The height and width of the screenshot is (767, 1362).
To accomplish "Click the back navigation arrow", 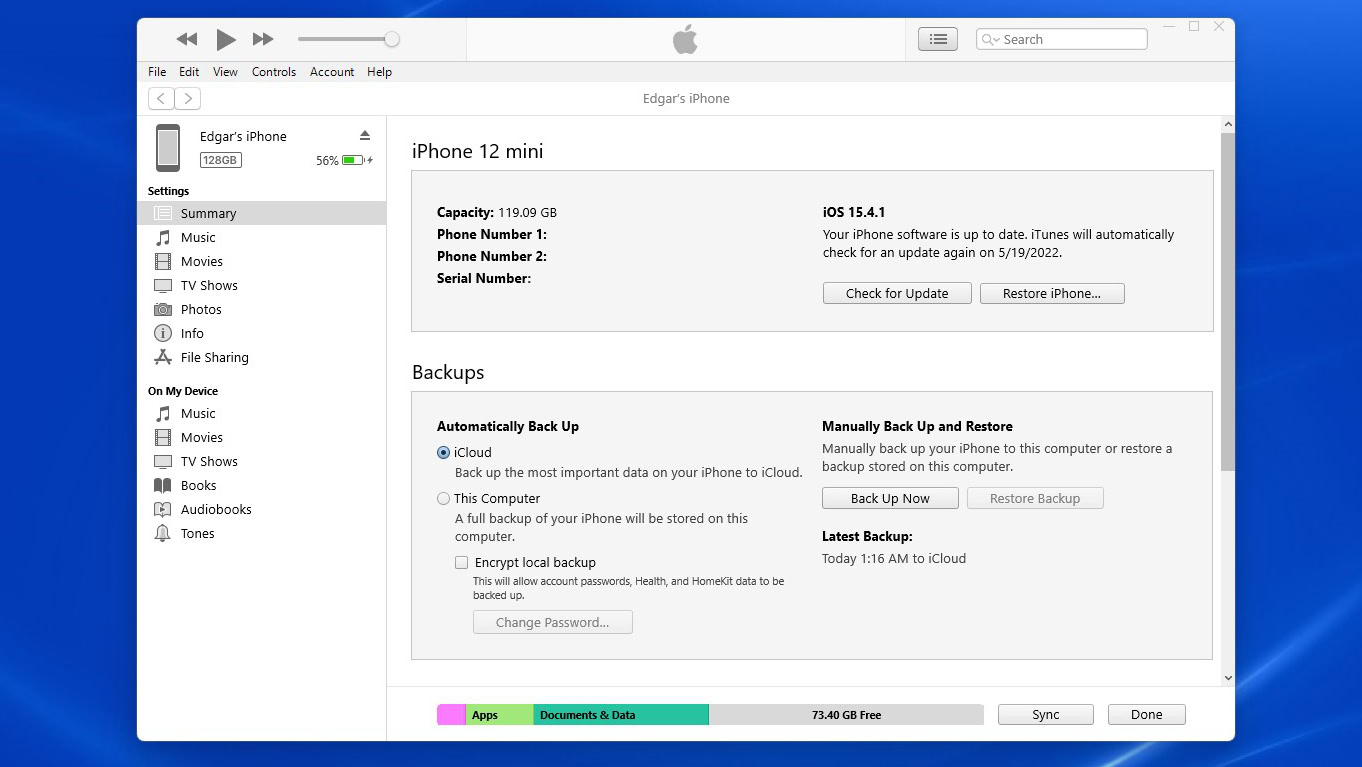I will click(x=161, y=98).
